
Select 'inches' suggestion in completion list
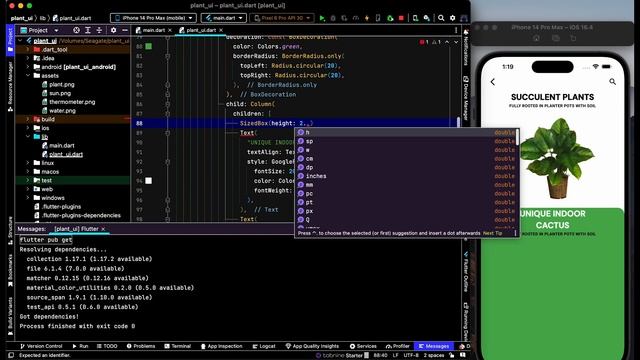point(407,176)
